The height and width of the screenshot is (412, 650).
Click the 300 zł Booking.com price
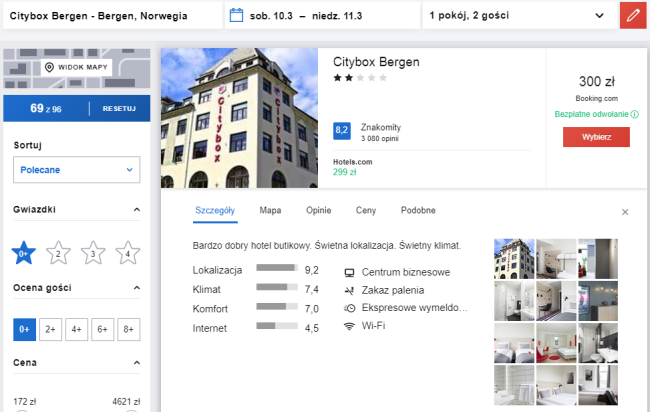click(597, 88)
